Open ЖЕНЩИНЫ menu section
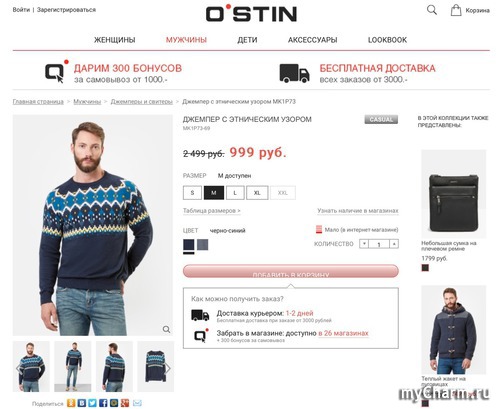 coord(115,40)
